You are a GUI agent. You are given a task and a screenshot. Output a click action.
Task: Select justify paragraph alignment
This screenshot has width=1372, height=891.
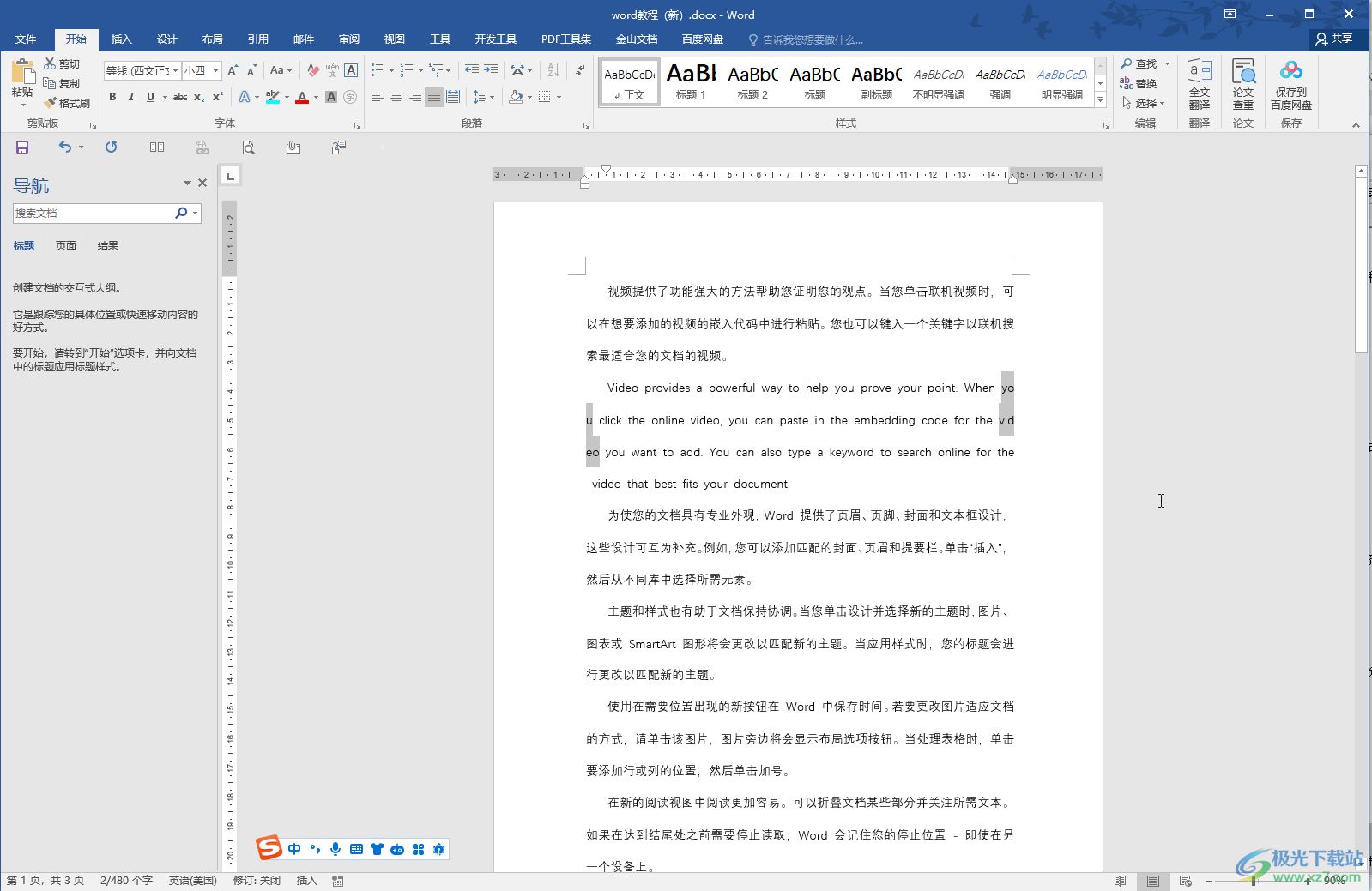tap(434, 97)
